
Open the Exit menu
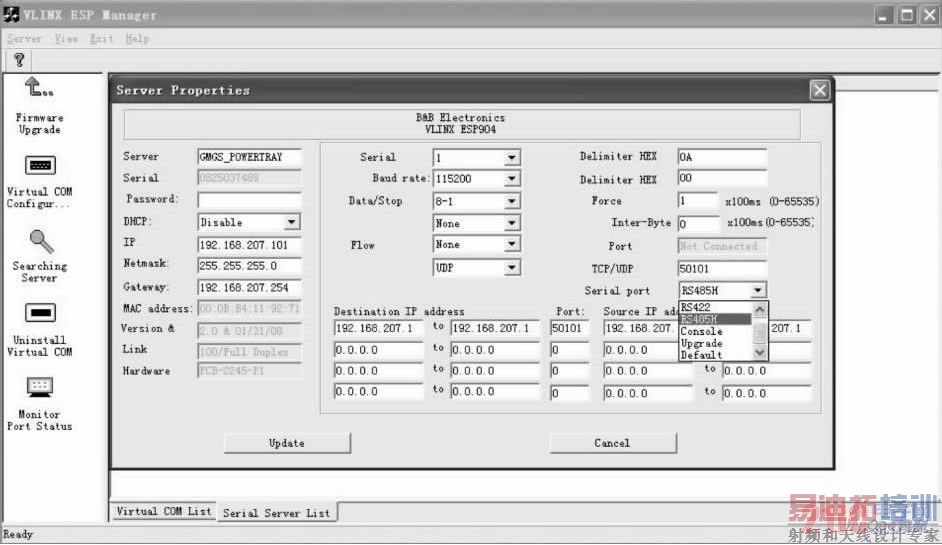click(x=101, y=38)
